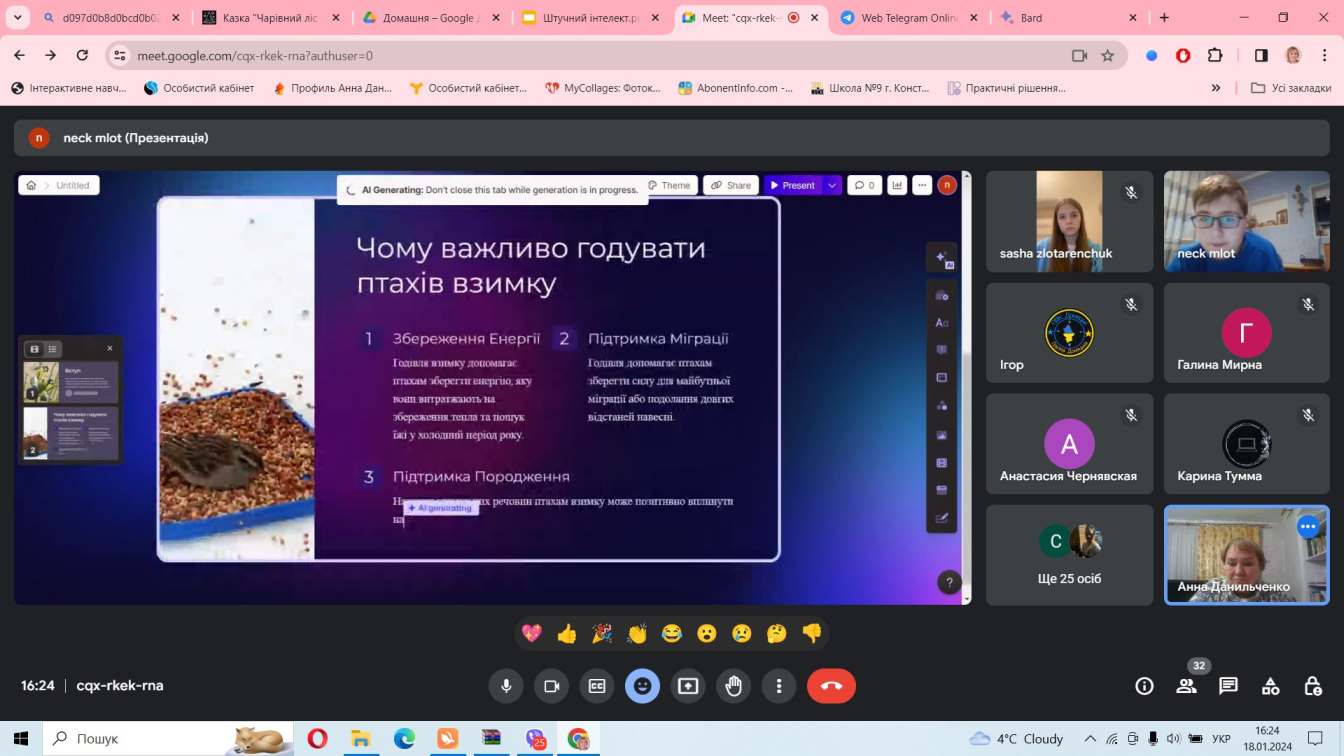The width and height of the screenshot is (1344, 756).
Task: Open more options three-dot menu
Action: click(779, 686)
